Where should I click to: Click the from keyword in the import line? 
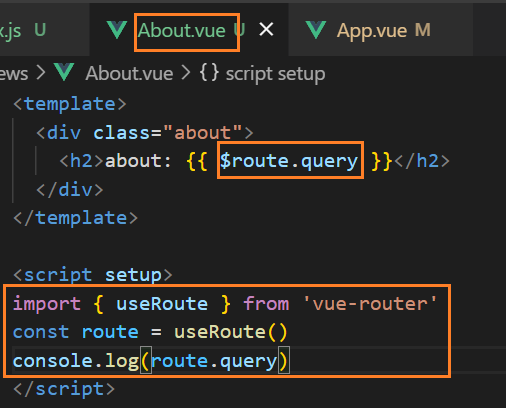[266, 304]
